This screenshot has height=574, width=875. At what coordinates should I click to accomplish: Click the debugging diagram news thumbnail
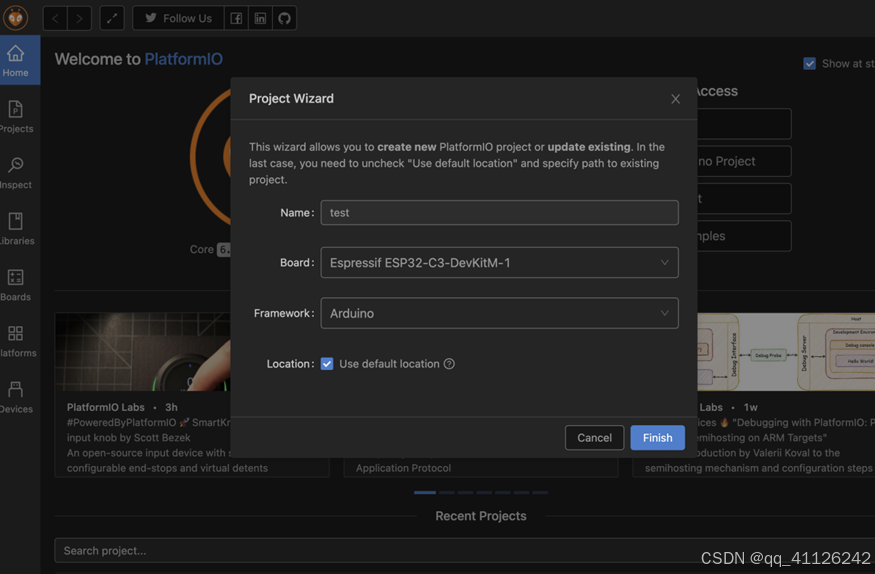click(x=786, y=351)
